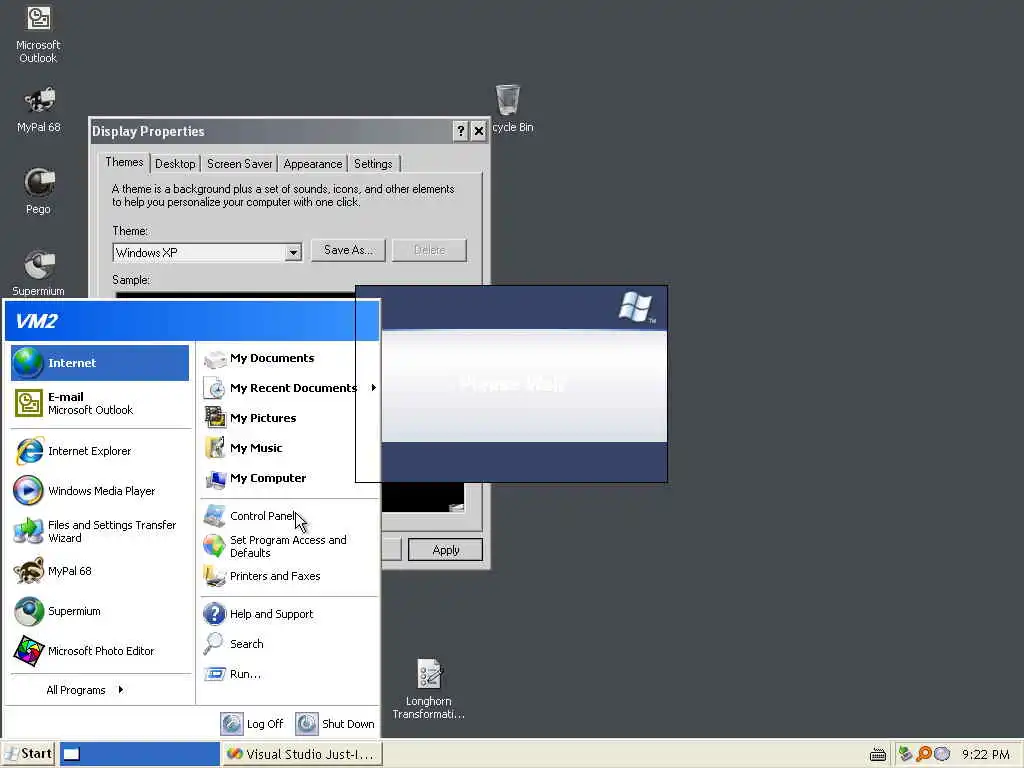Launch Internet from Start menu
The height and width of the screenshot is (768, 1024).
pos(100,363)
